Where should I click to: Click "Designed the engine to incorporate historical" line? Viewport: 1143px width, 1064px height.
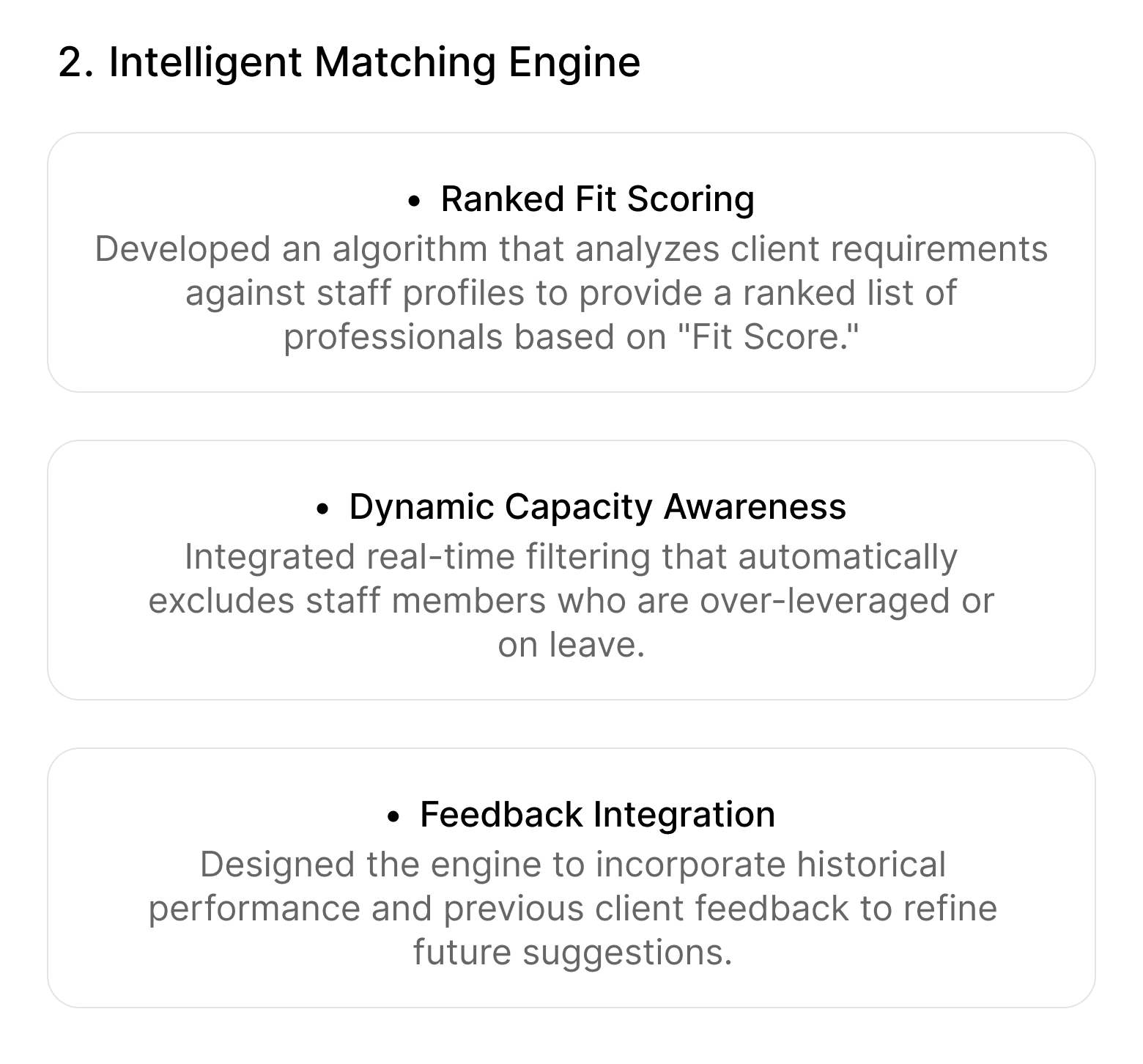point(572,865)
